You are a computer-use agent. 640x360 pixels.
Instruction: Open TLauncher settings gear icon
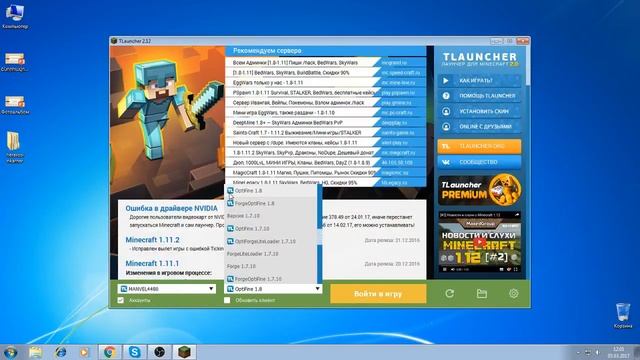513,293
